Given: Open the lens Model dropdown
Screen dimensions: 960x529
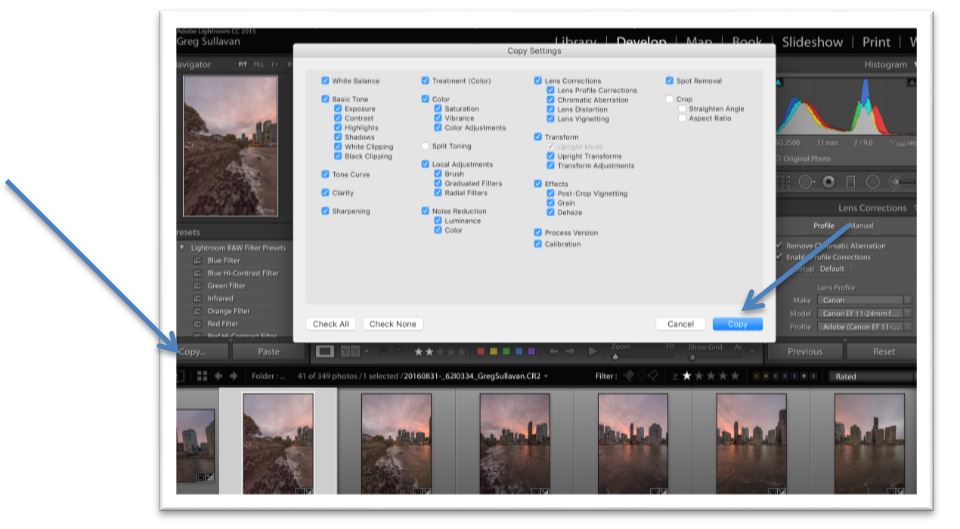Looking at the screenshot, I should (864, 313).
